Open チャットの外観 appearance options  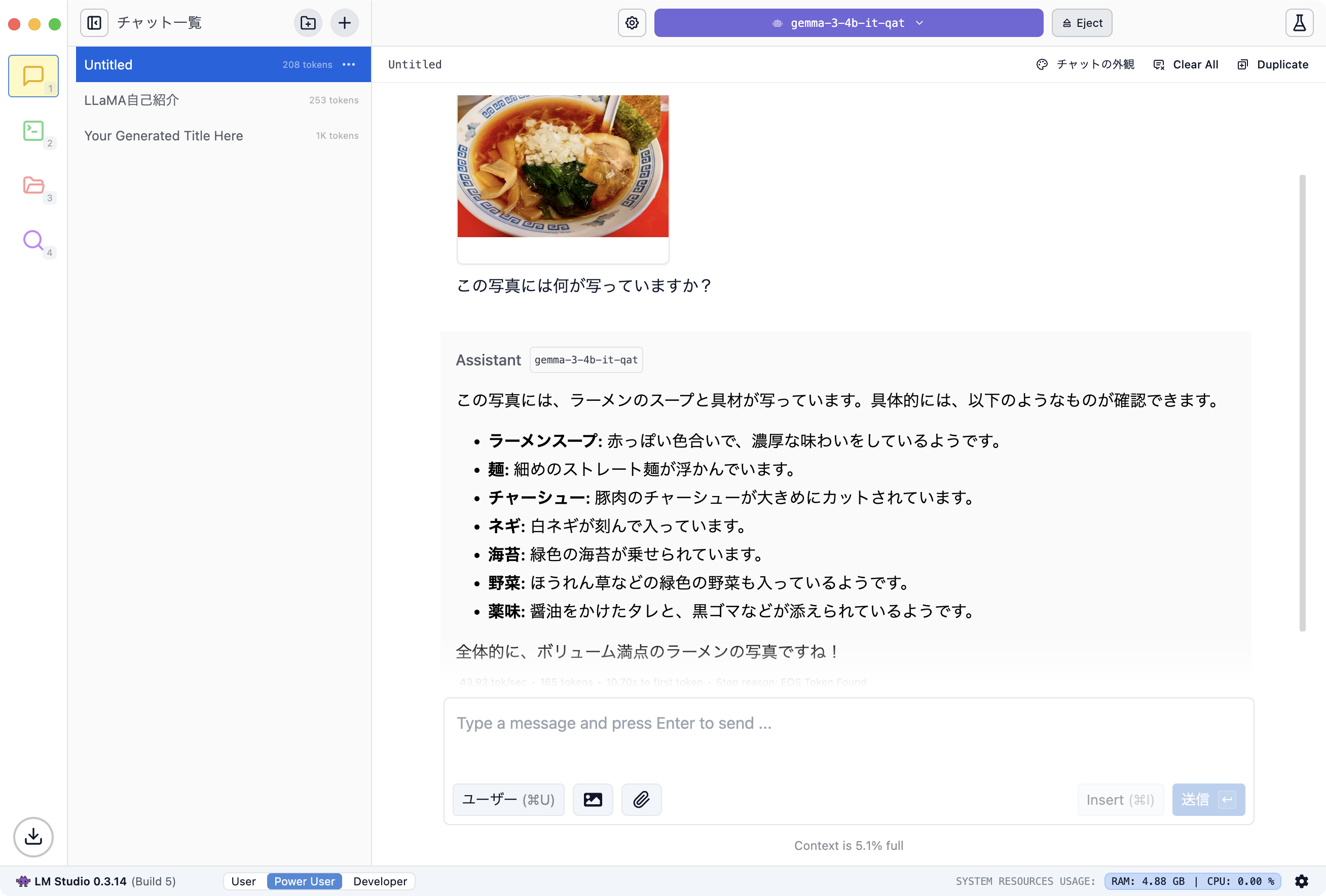pos(1085,64)
